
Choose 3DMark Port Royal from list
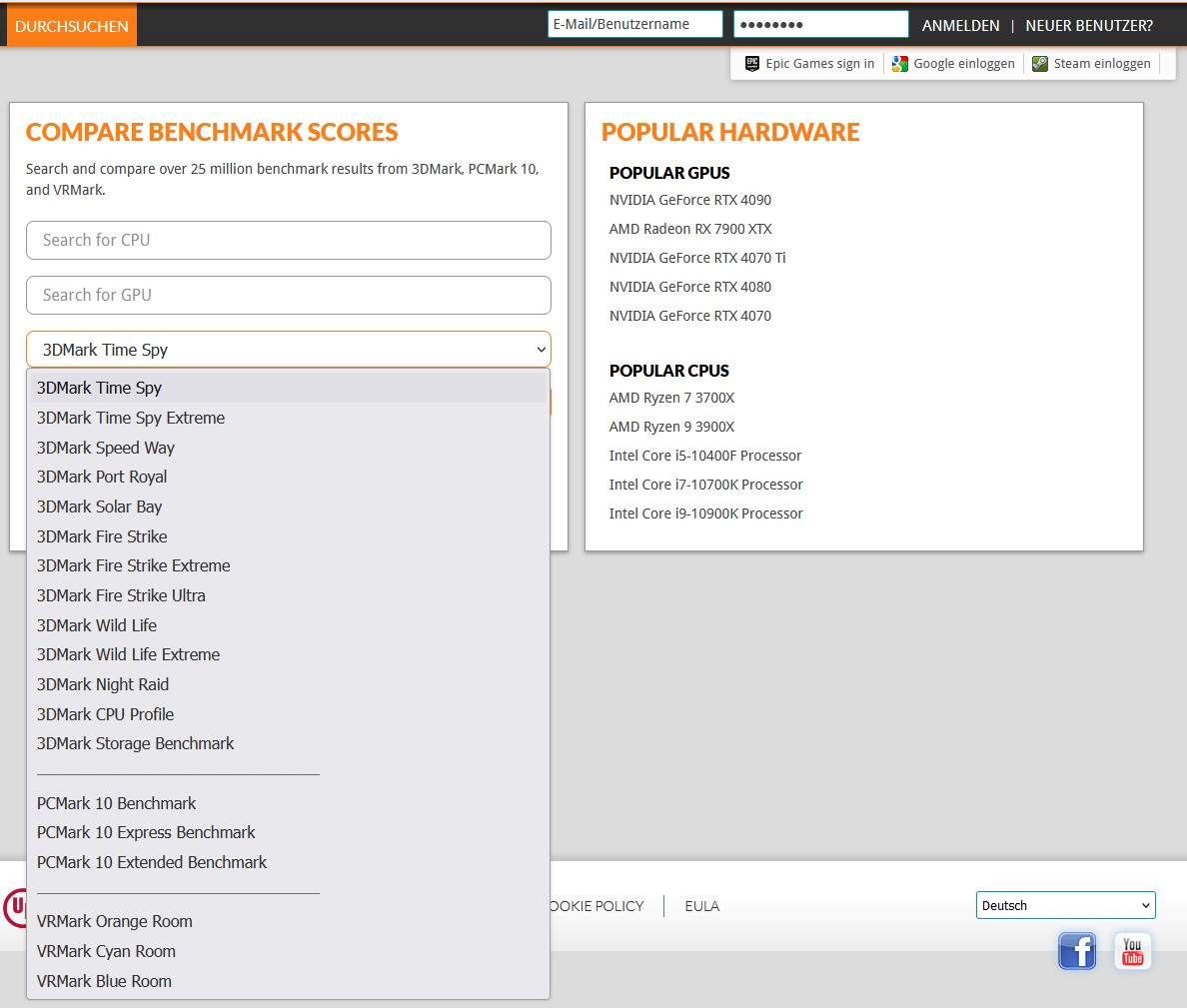point(289,477)
